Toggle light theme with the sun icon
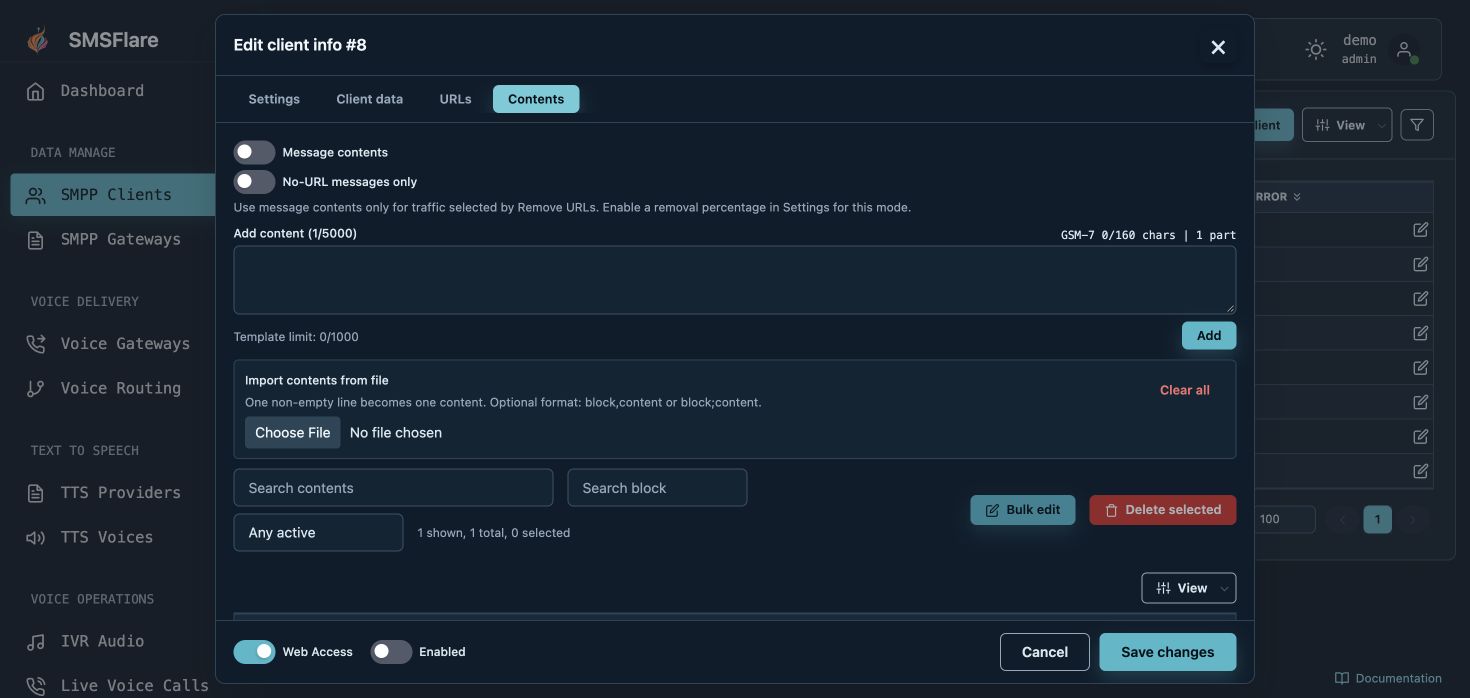 pos(1316,49)
